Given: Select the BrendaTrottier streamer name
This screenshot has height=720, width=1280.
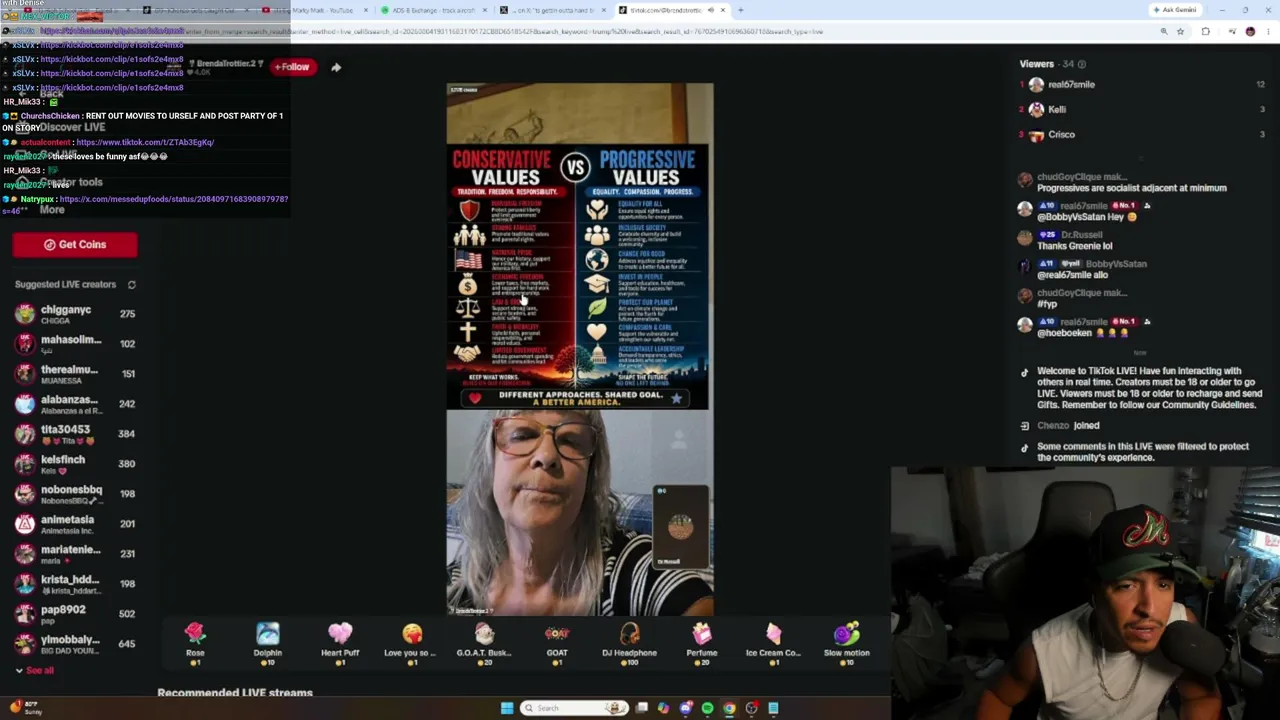Looking at the screenshot, I should 228,64.
